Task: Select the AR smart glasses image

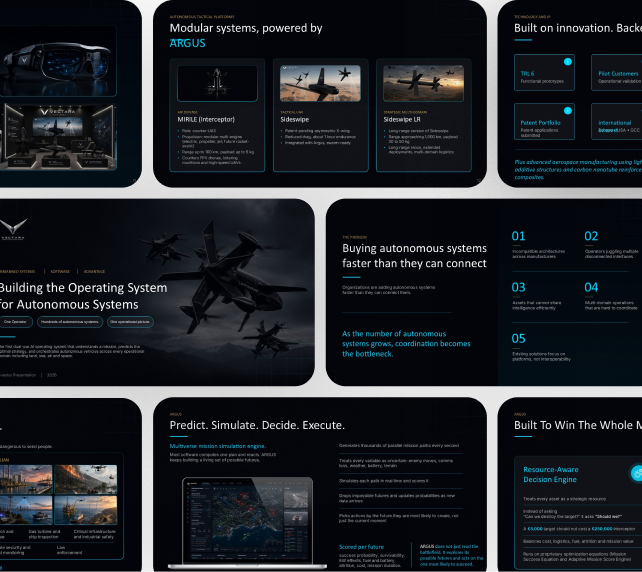Action: (57, 61)
